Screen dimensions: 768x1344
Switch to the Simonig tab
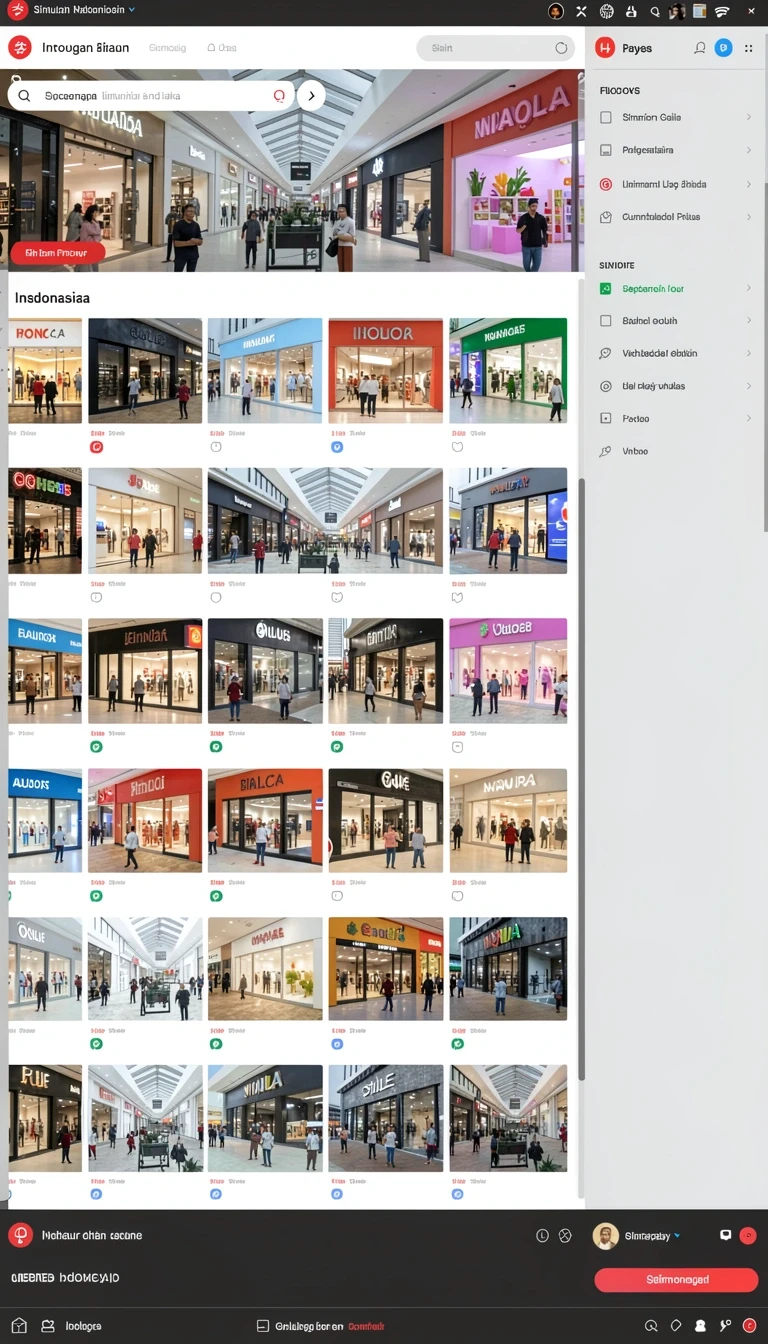point(167,48)
